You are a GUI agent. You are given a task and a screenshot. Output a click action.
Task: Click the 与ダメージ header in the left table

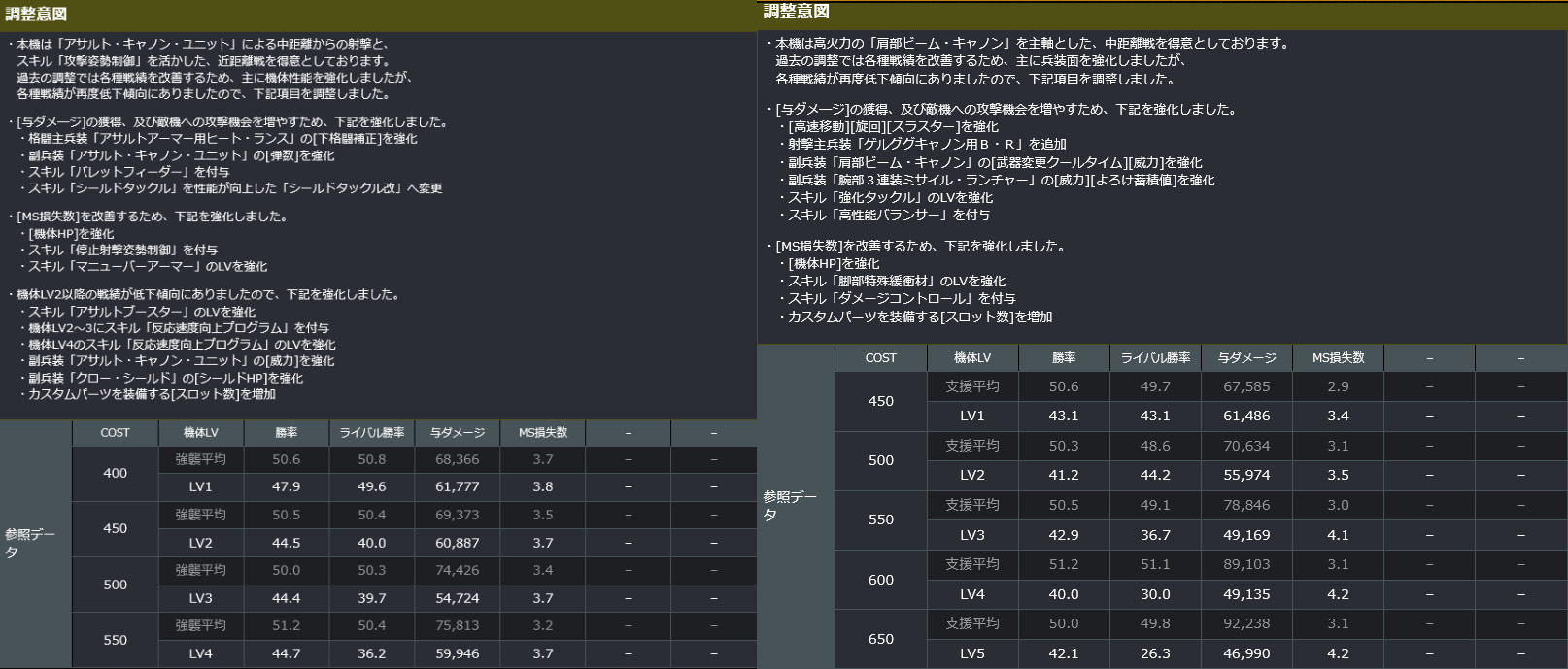[457, 433]
